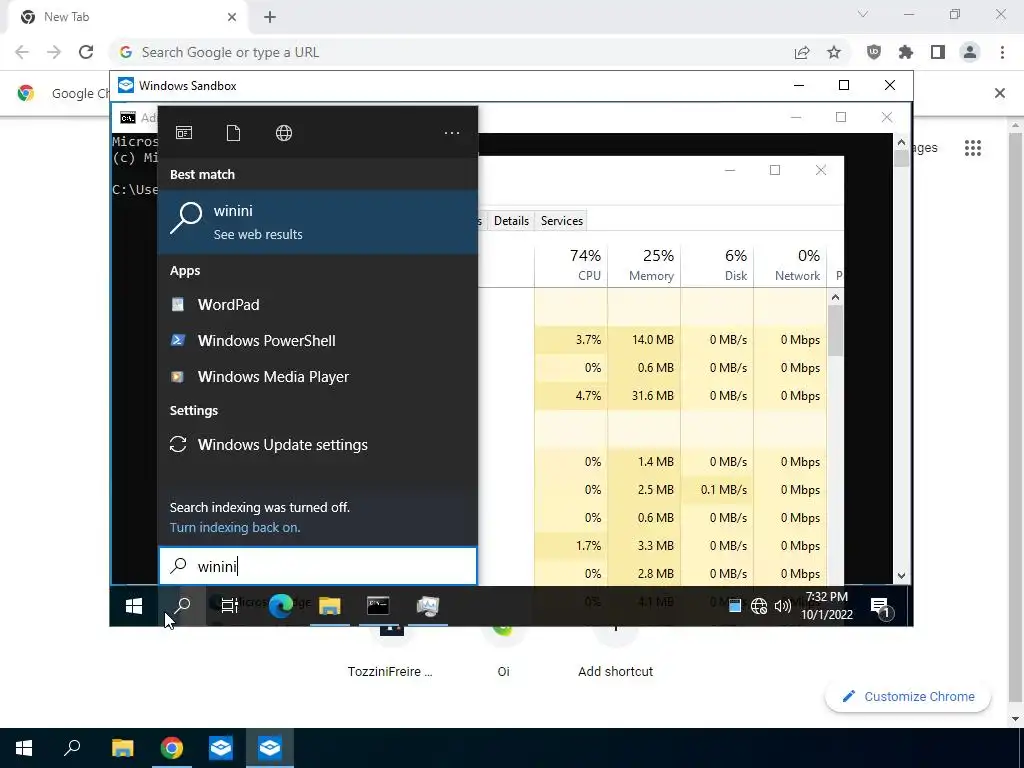Open the TozziniFreire shortcut
1024x768 pixels.
[390, 652]
